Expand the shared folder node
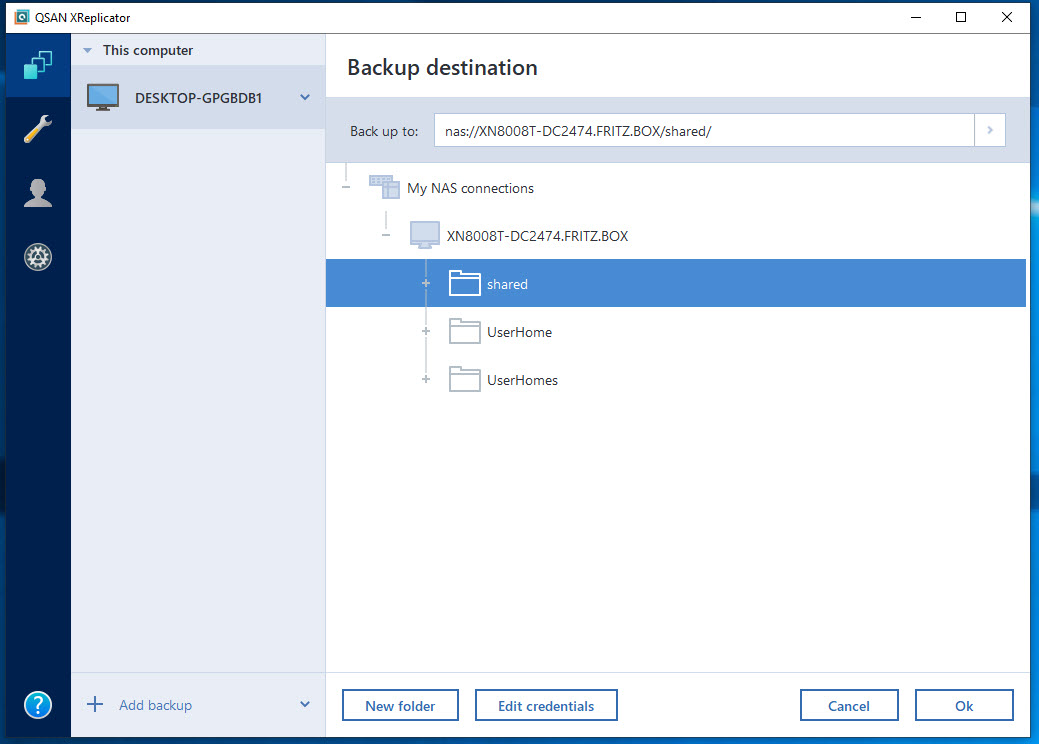 pos(426,284)
